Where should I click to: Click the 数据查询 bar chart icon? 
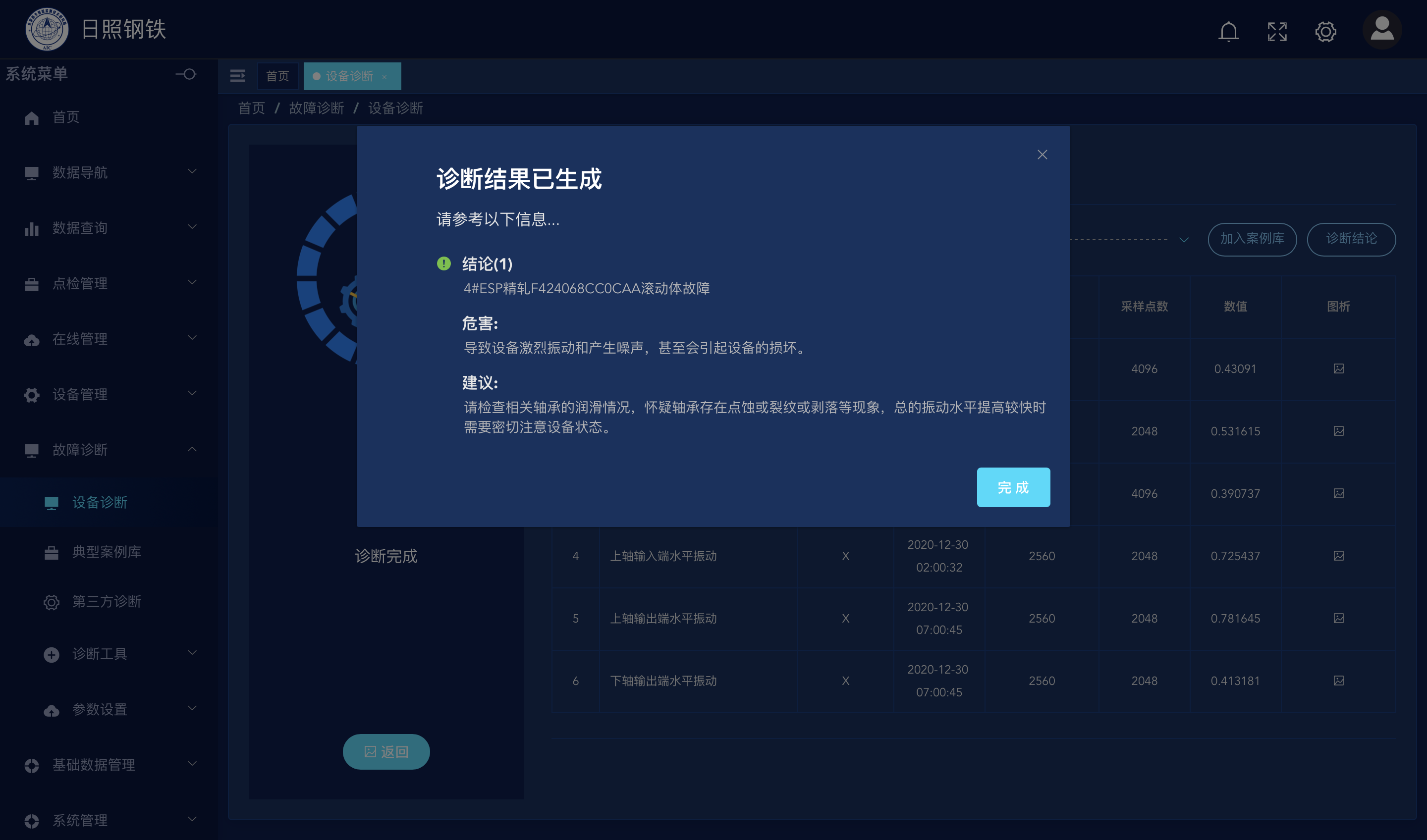point(32,229)
